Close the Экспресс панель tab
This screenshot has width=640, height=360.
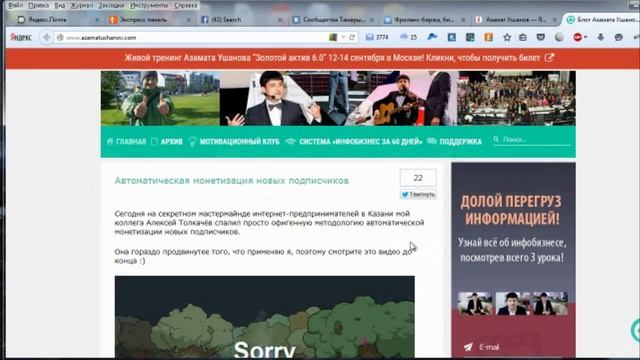coord(188,20)
